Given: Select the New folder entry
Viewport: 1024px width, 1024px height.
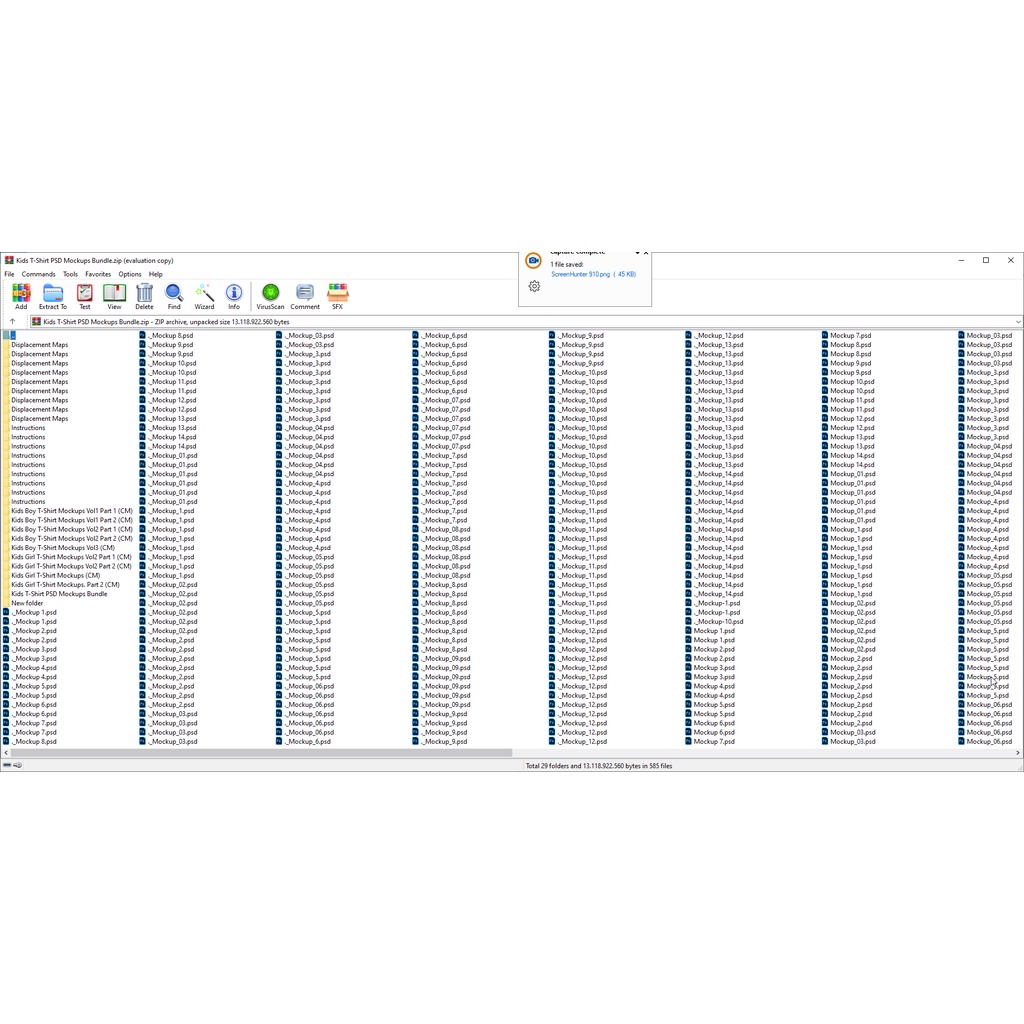Looking at the screenshot, I should [x=27, y=603].
